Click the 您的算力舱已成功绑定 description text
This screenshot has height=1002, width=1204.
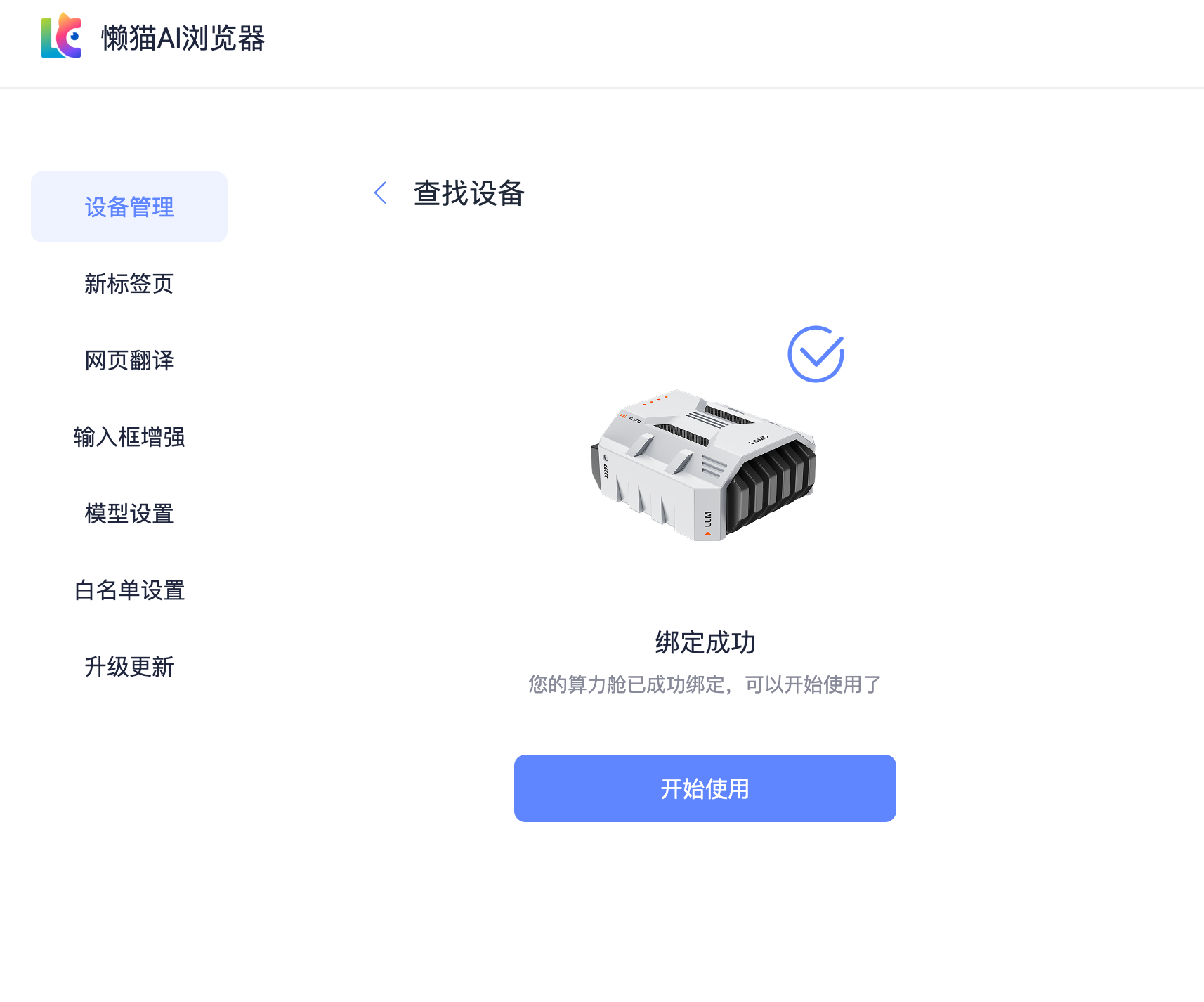[705, 684]
